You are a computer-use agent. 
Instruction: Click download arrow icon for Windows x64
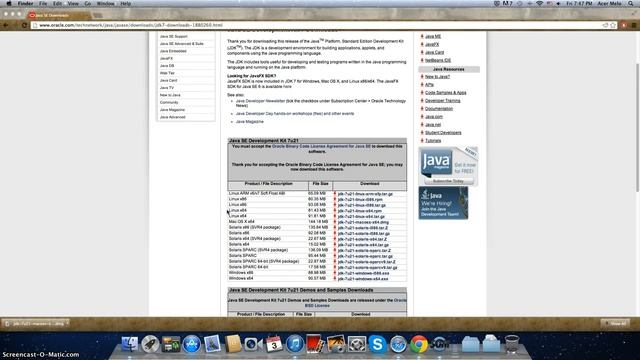tap(335, 279)
